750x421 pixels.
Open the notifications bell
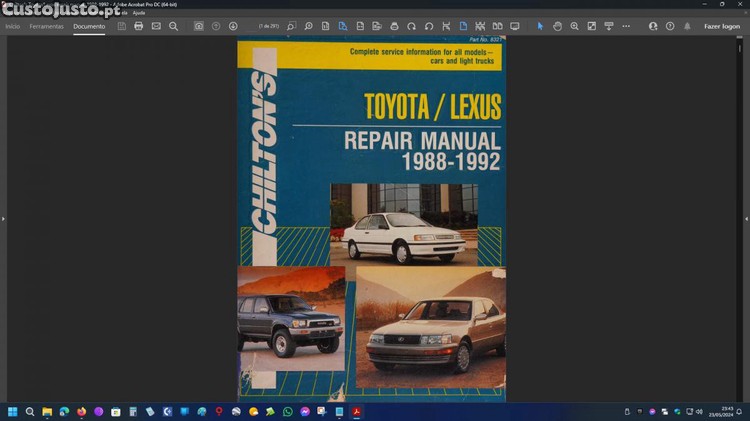click(687, 26)
